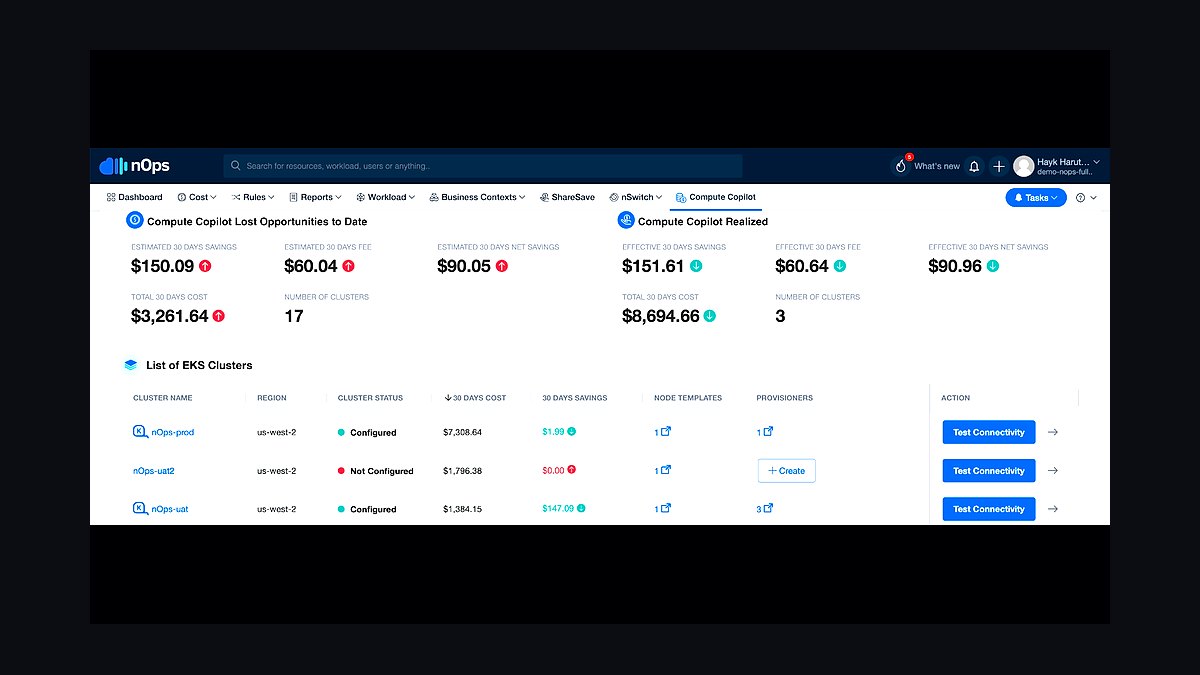
Task: Open the ShareSave menu item
Action: [x=567, y=197]
